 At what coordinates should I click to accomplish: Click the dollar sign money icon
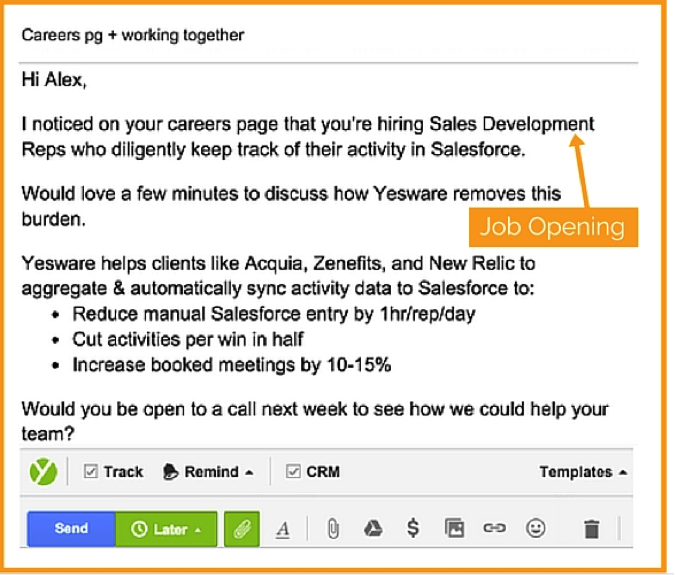(x=413, y=528)
